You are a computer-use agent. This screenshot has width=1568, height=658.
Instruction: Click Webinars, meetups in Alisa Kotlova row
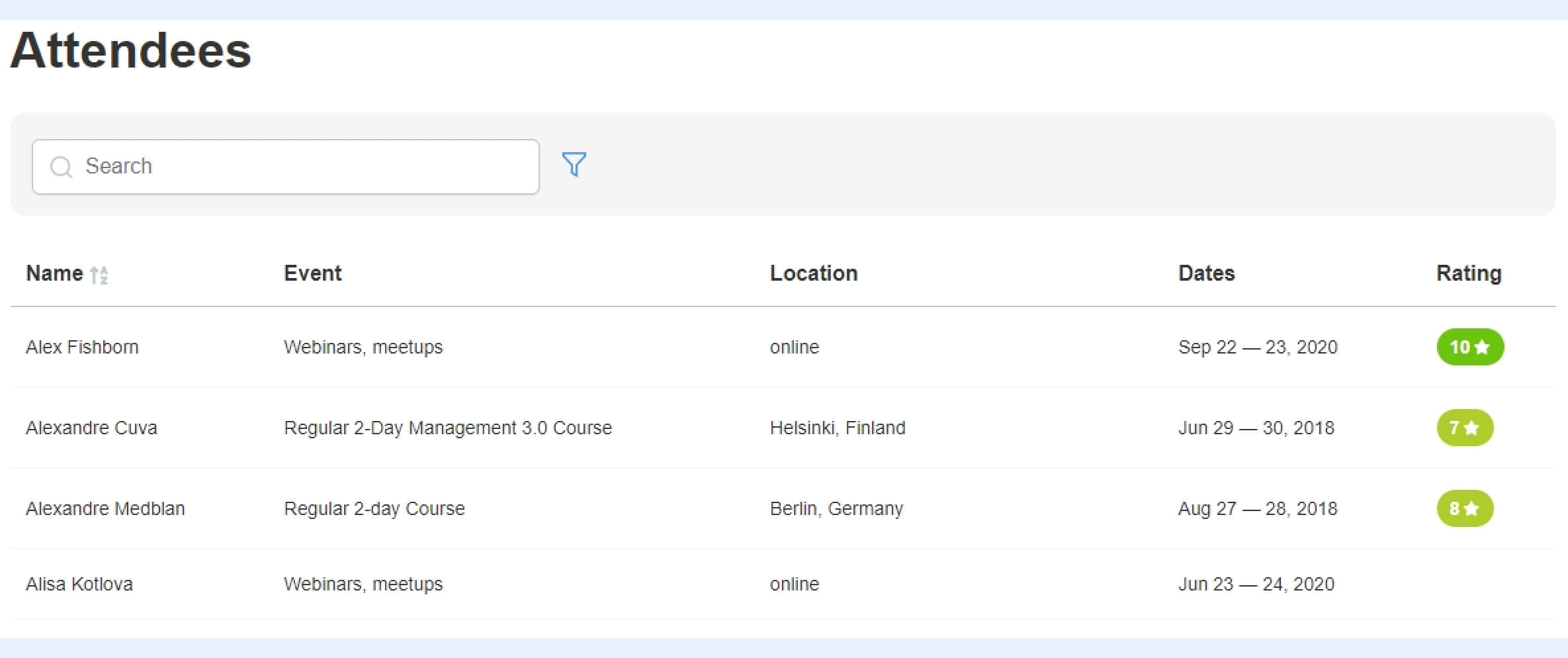pyautogui.click(x=363, y=584)
